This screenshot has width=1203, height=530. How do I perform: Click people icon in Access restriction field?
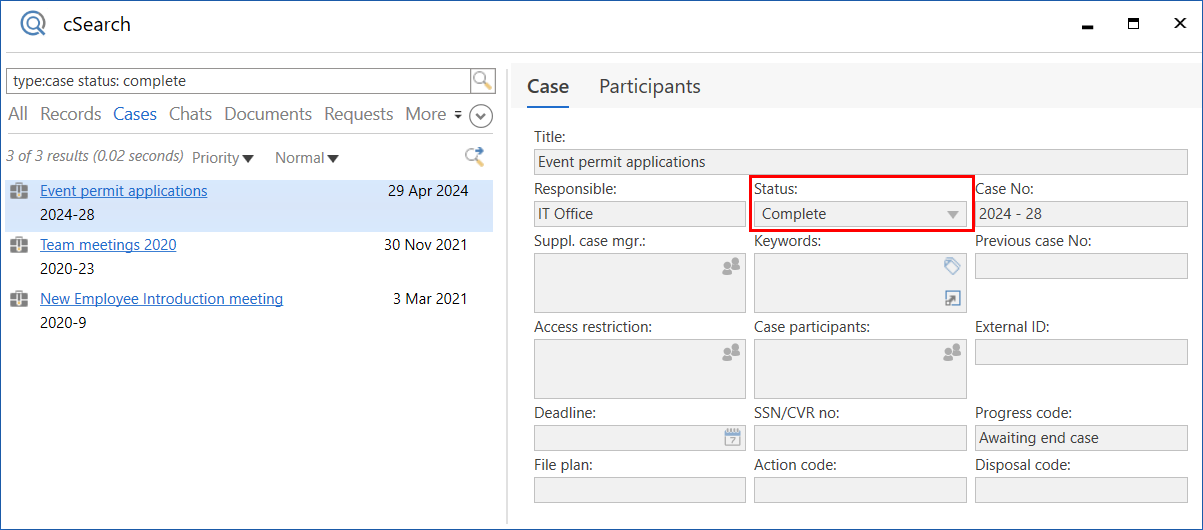pos(732,352)
